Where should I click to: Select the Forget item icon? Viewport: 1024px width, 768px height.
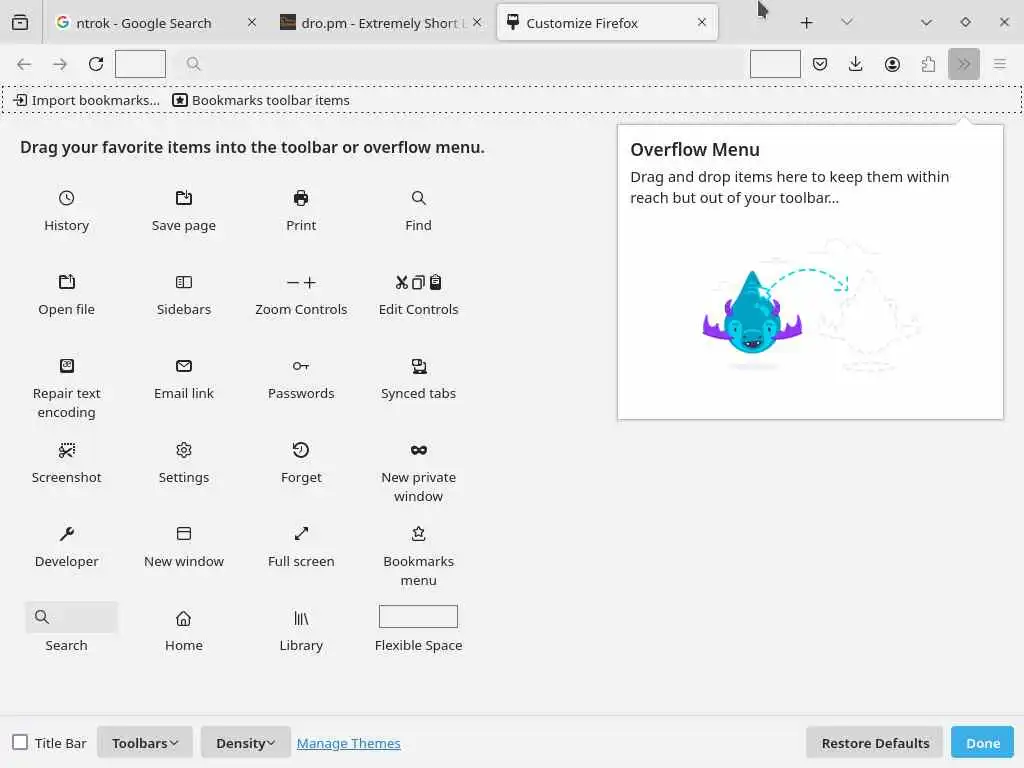click(x=301, y=450)
